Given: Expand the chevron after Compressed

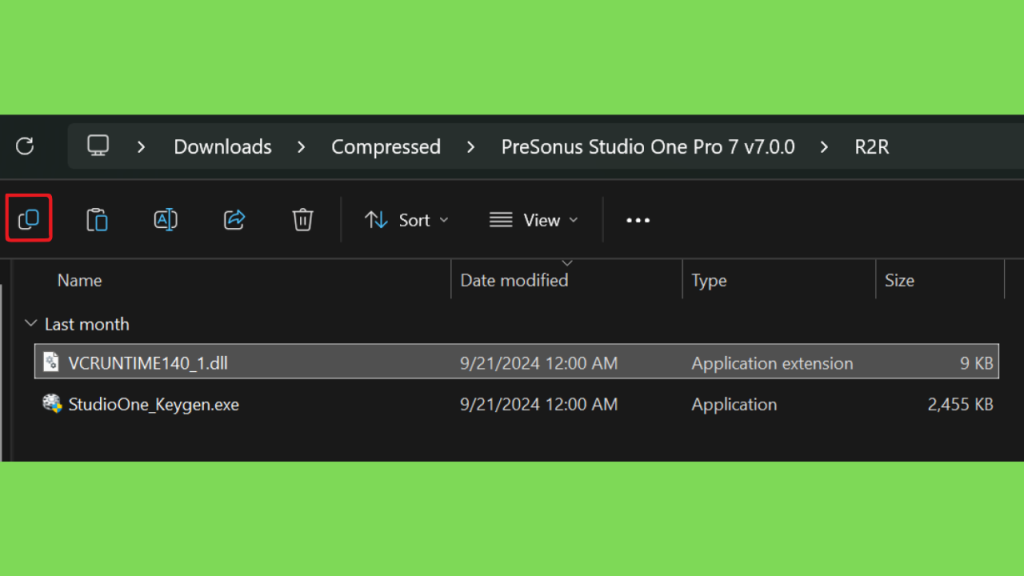Looking at the screenshot, I should (471, 147).
